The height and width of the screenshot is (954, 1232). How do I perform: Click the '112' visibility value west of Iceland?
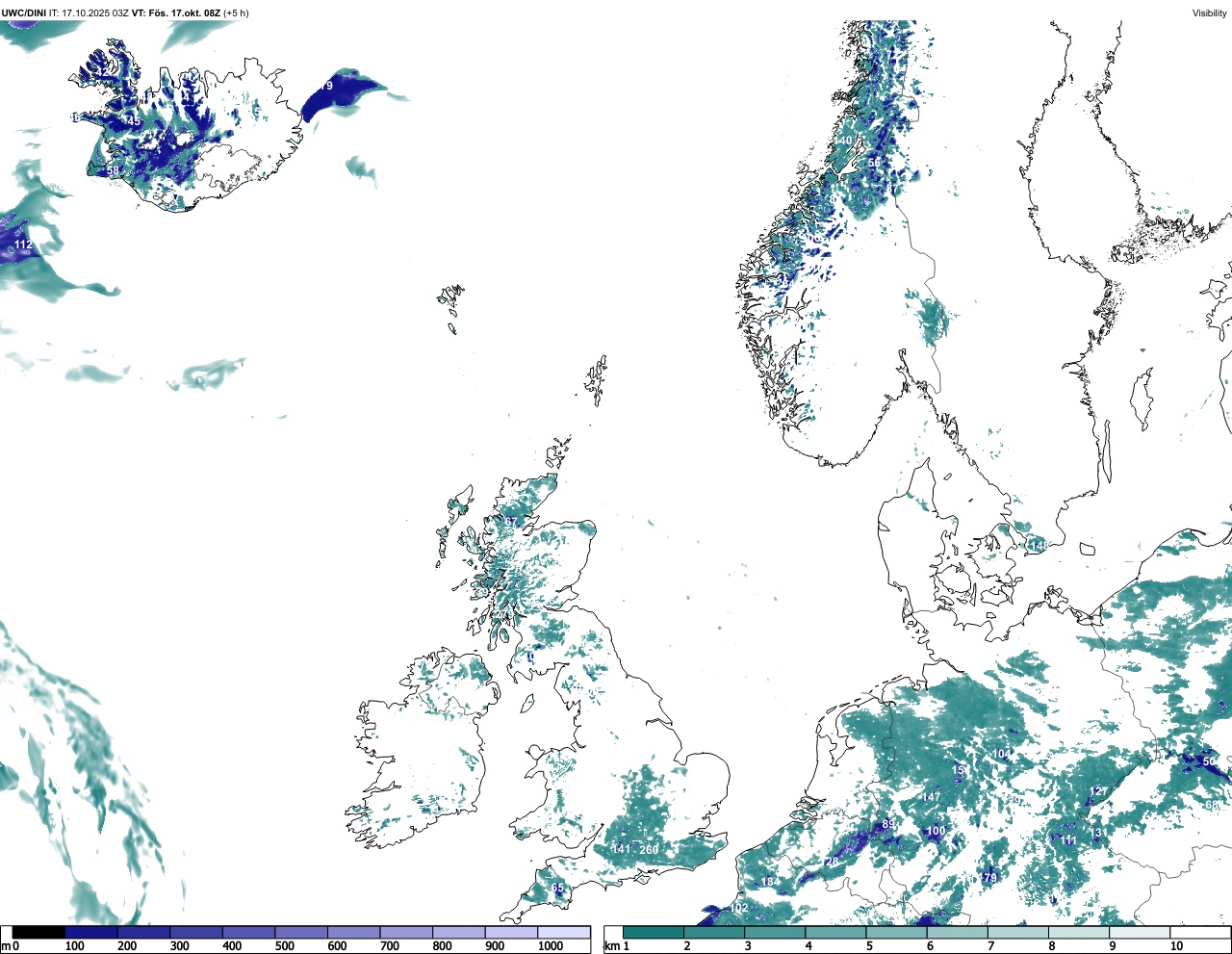23,245
